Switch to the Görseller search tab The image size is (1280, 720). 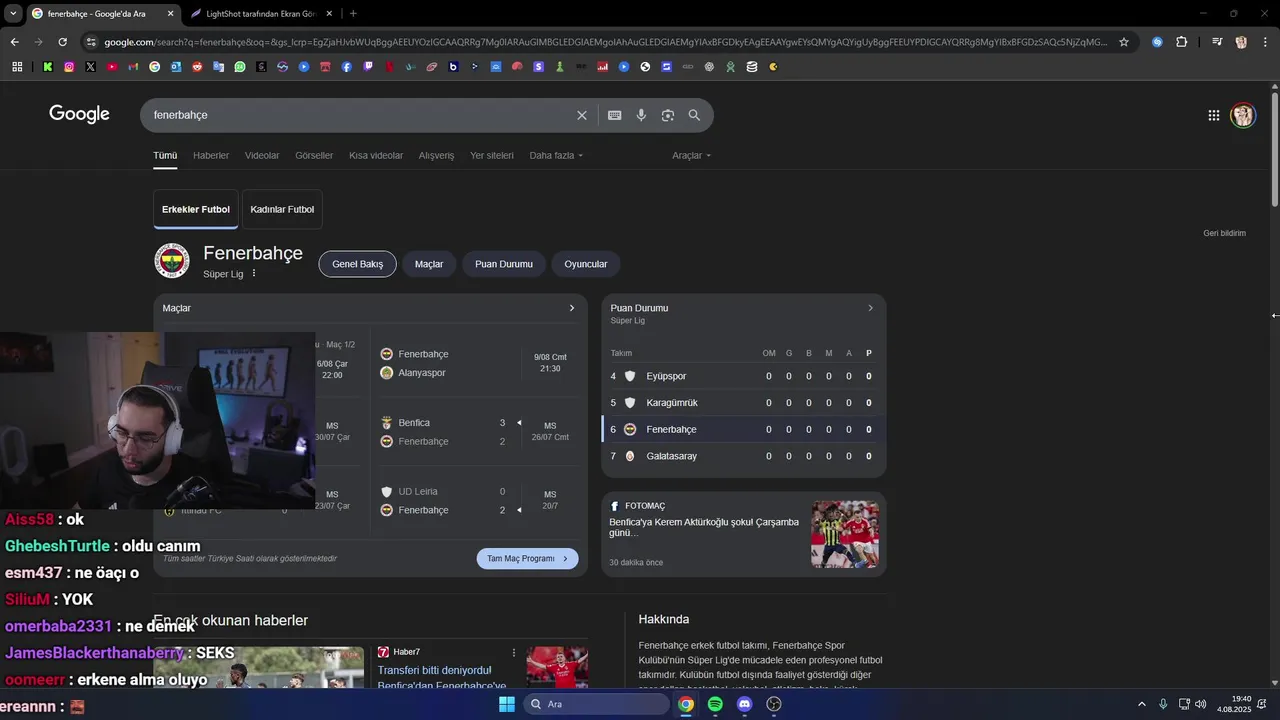click(x=314, y=156)
